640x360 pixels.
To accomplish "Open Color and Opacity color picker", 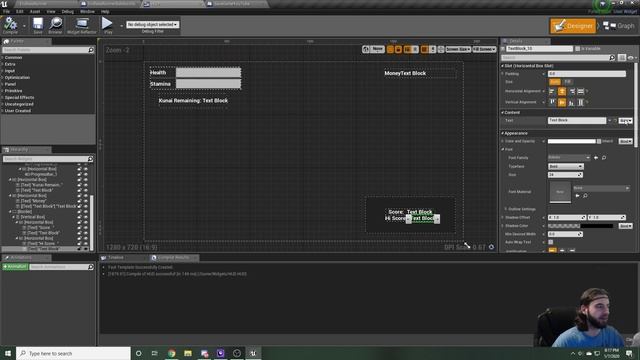I will 571,141.
